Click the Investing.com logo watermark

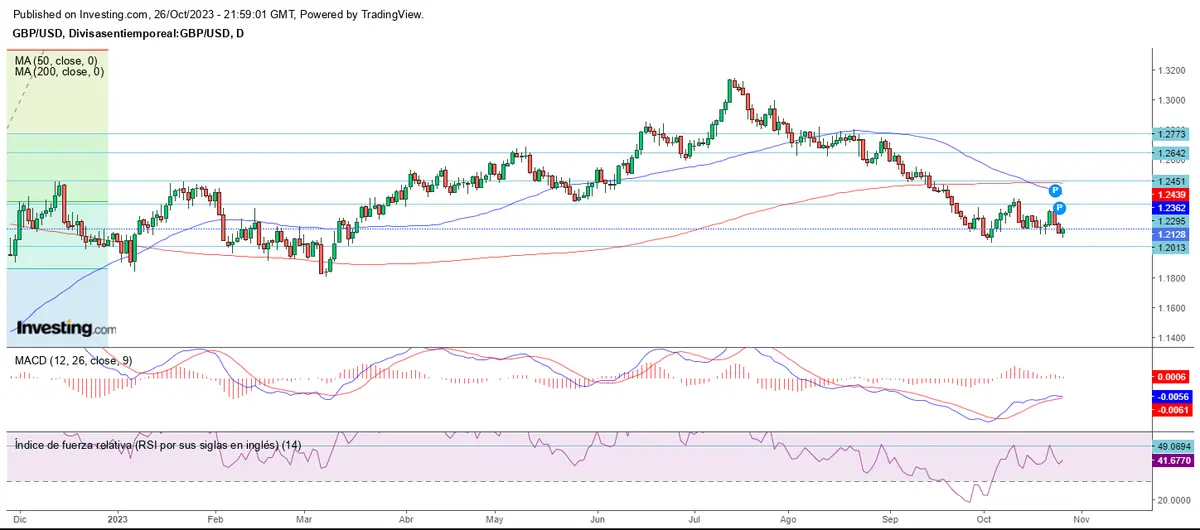coord(64,328)
